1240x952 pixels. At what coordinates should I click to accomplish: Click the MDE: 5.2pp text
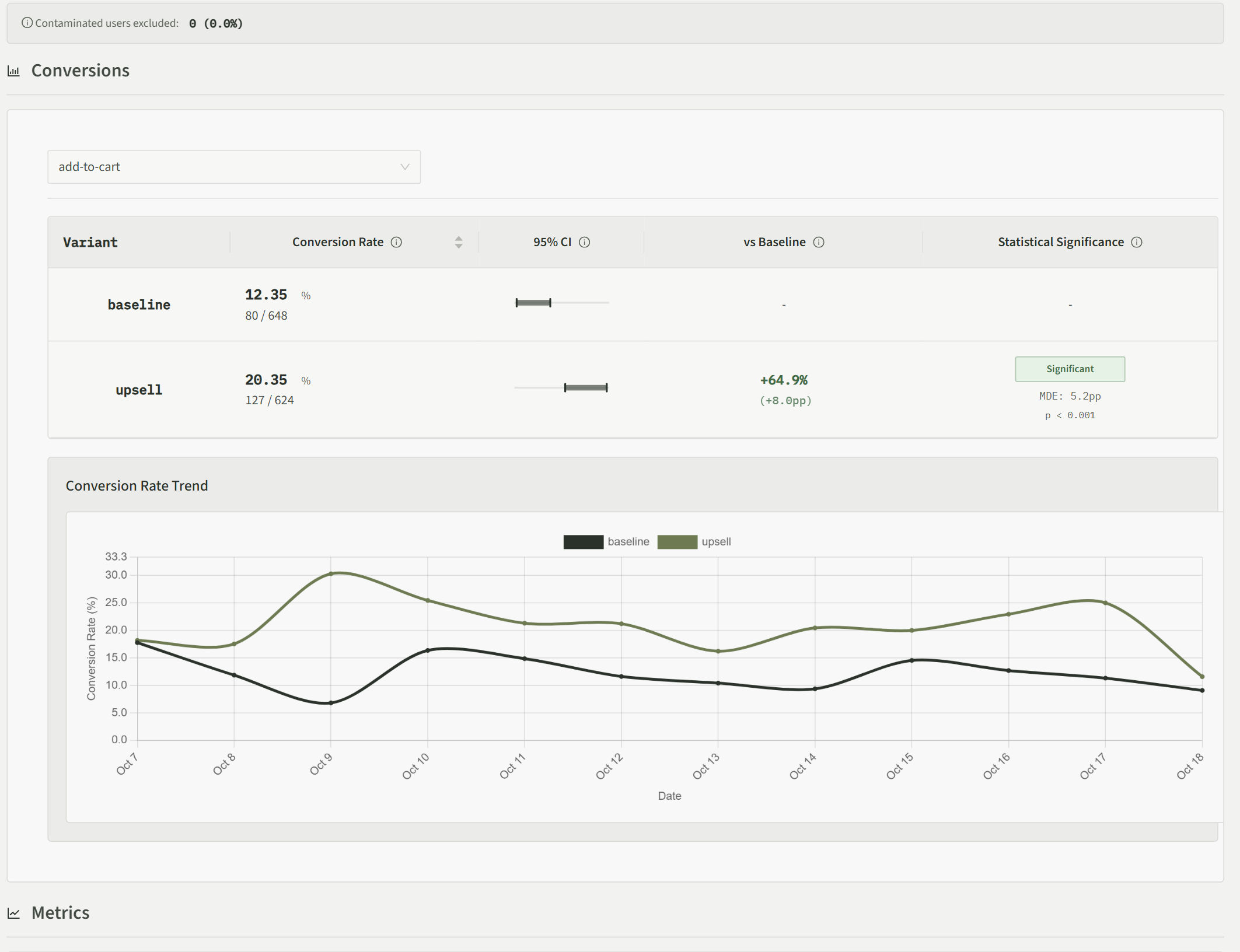(x=1070, y=396)
